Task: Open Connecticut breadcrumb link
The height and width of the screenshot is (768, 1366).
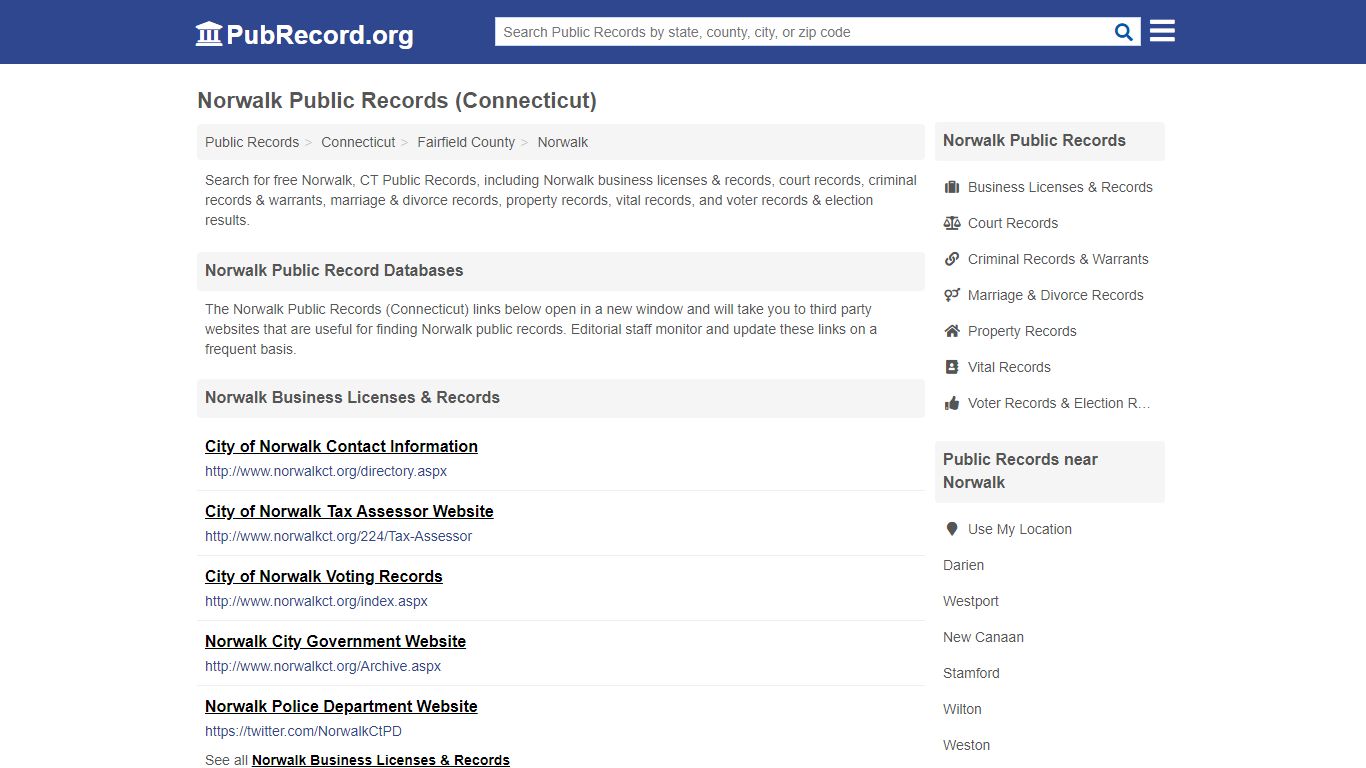Action: [x=358, y=142]
